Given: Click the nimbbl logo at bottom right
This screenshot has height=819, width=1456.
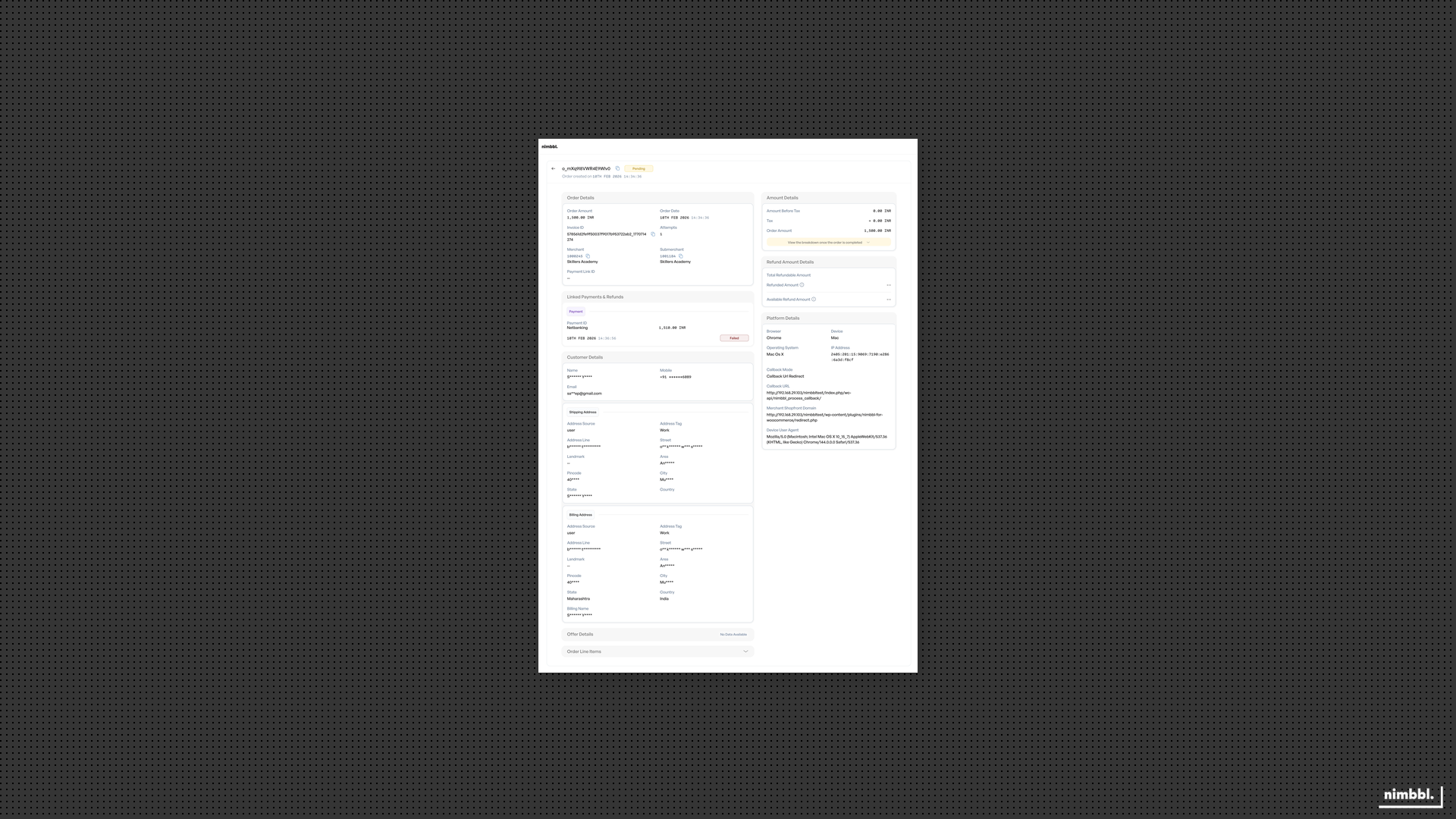Looking at the screenshot, I should tap(1409, 795).
